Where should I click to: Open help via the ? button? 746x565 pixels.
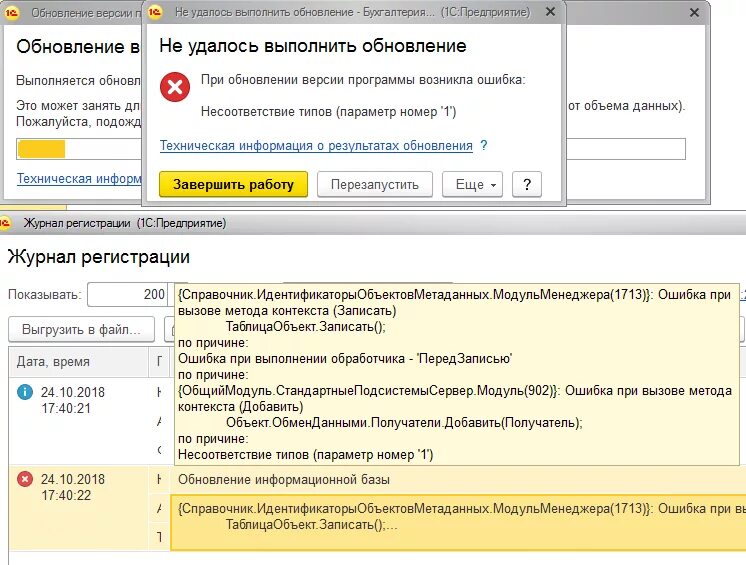(527, 184)
